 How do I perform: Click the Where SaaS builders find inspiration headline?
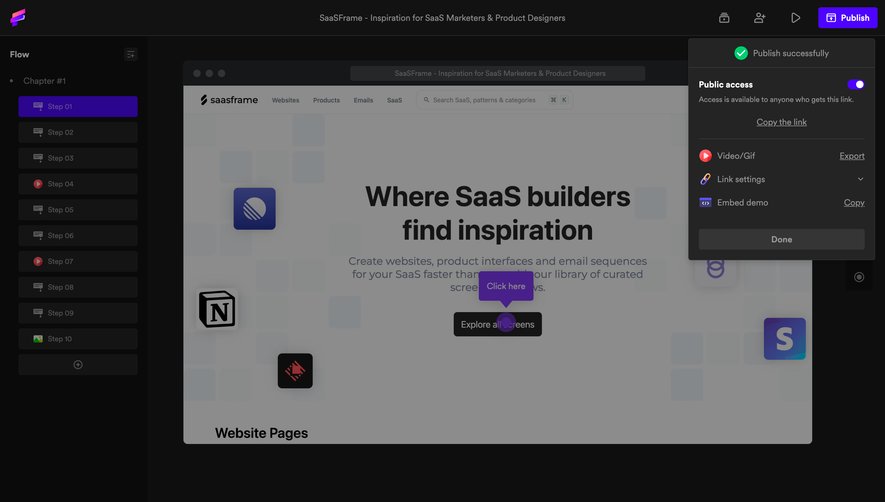coord(497,213)
